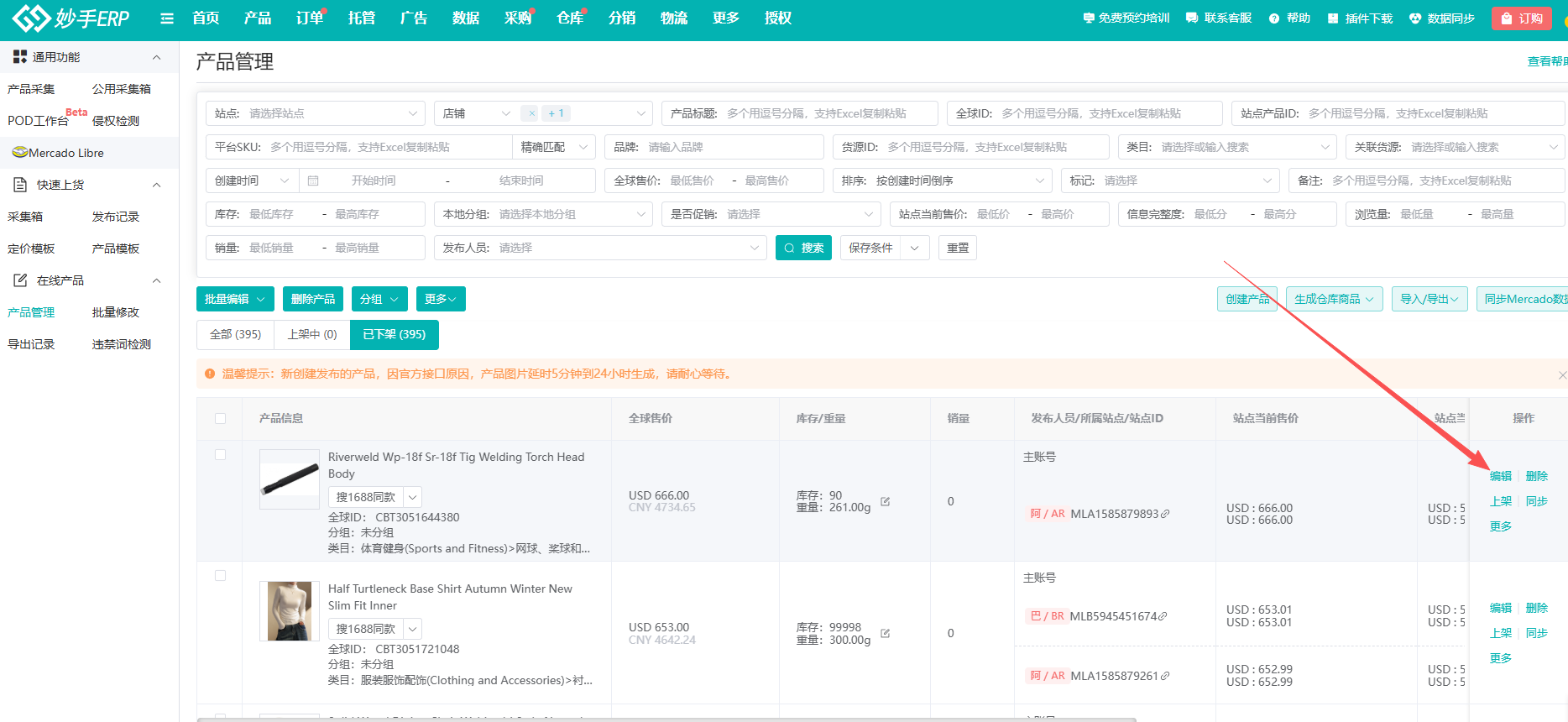Click the 插件下载 plugin download icon
The width and height of the screenshot is (1568, 722).
[1333, 18]
